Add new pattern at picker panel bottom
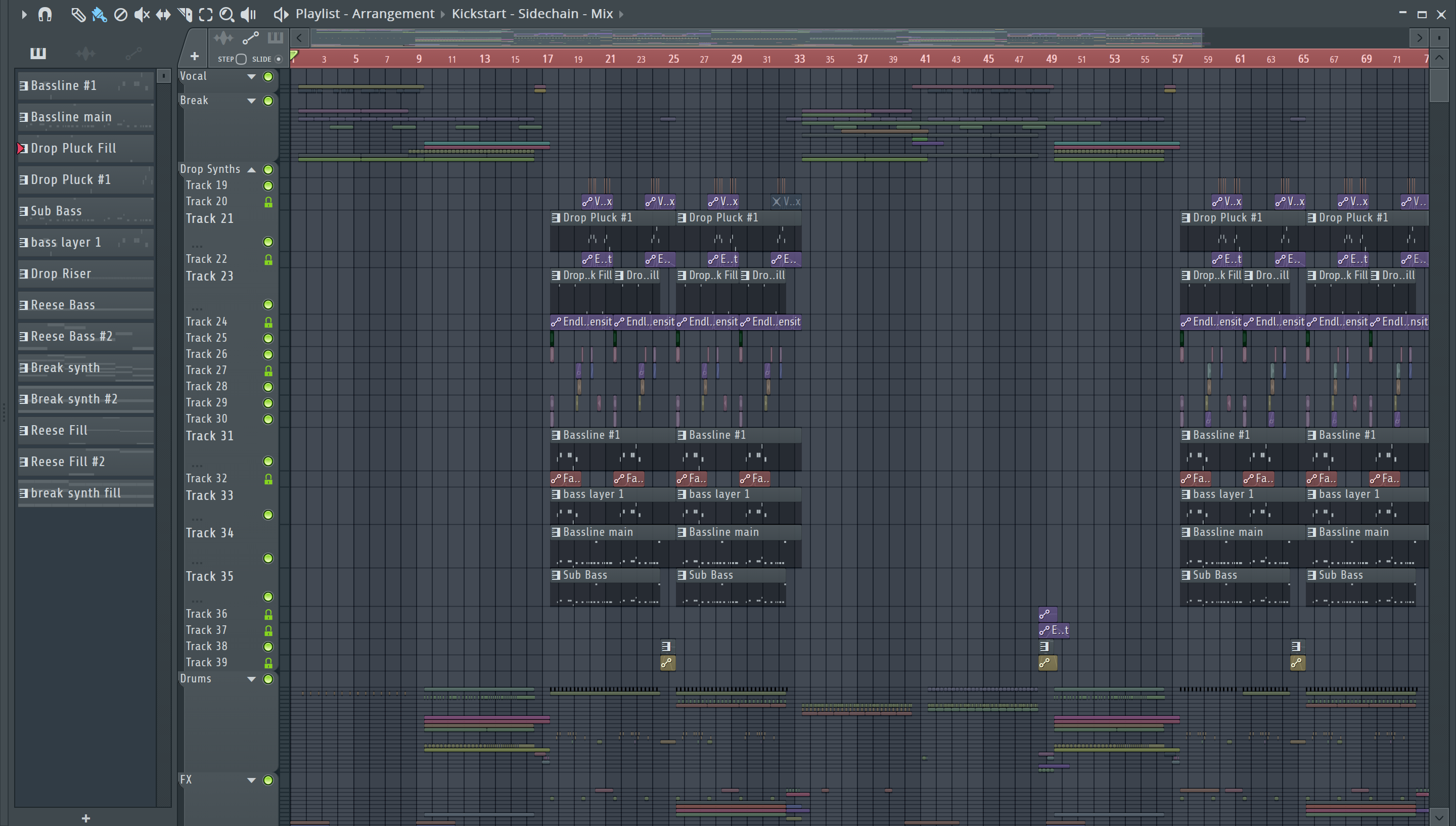This screenshot has width=1456, height=826. 85,817
